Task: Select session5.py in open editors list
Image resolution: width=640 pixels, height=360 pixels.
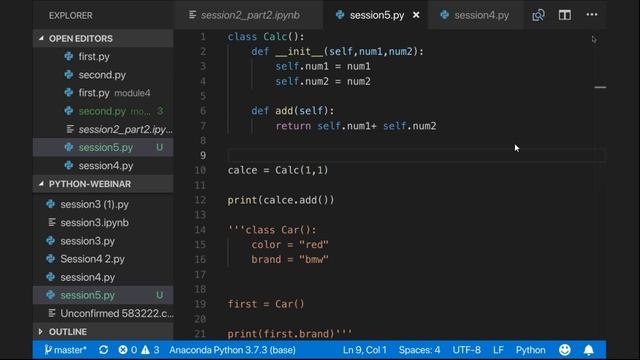Action: pos(103,147)
